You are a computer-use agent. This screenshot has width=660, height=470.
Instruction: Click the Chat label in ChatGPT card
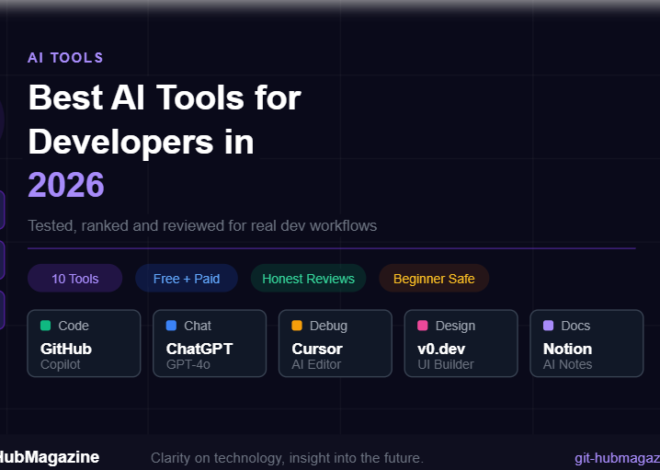[198, 326]
